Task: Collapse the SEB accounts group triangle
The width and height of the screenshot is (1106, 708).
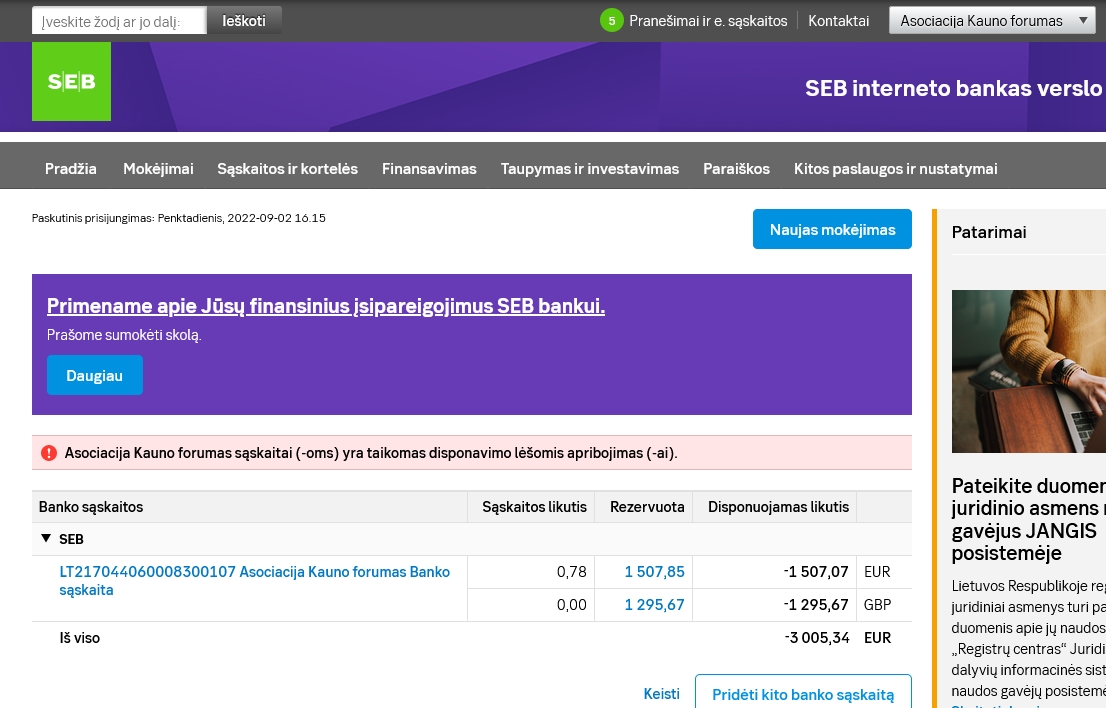Action: tap(46, 539)
